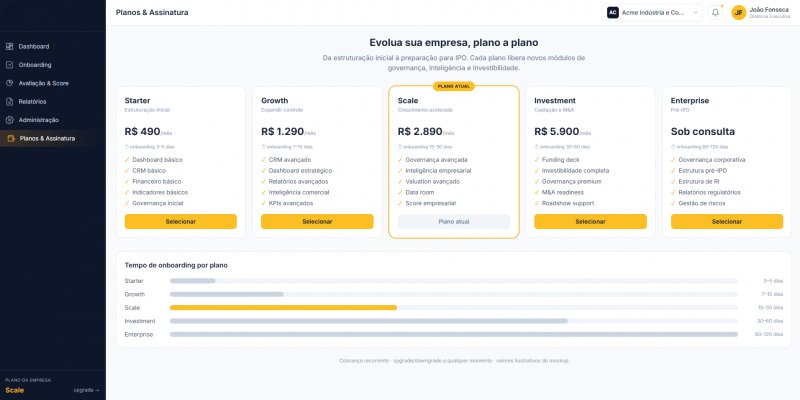Select the Investment plan
Image resolution: width=800 pixels, height=400 pixels.
[590, 221]
